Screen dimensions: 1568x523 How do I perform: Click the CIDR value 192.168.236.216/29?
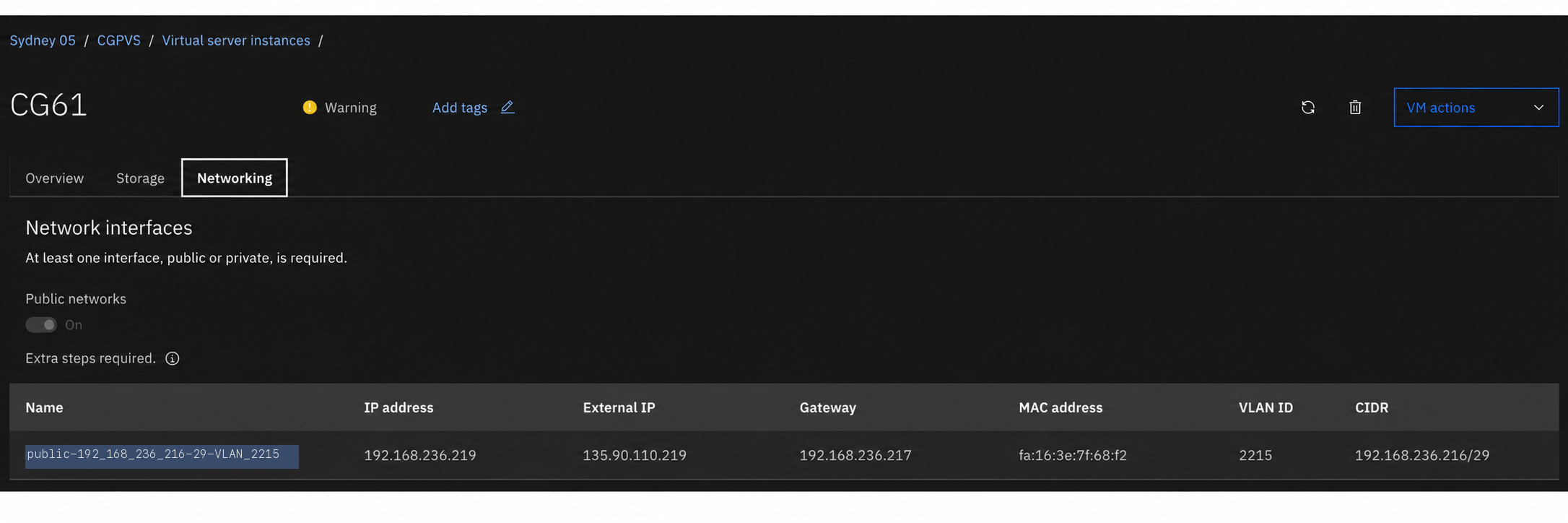tap(1422, 455)
